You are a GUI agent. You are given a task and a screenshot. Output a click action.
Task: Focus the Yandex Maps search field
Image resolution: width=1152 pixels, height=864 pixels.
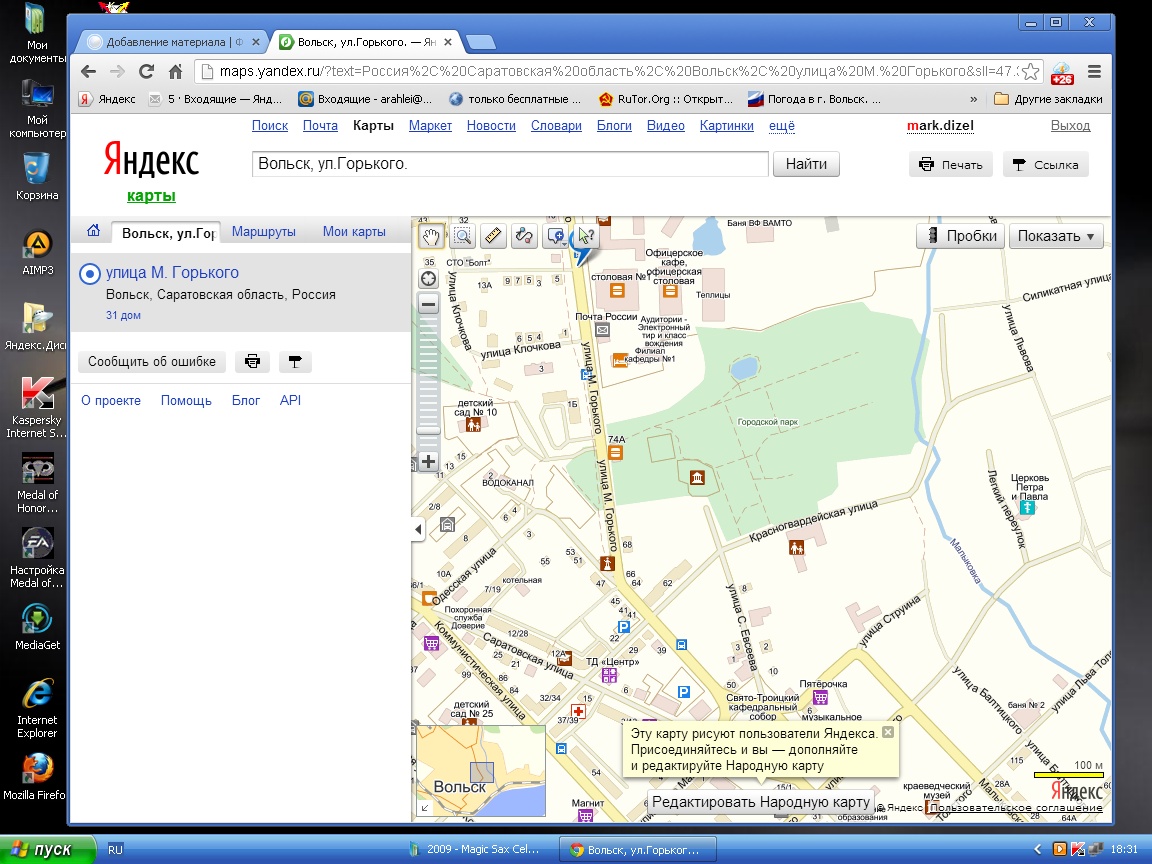click(x=510, y=164)
